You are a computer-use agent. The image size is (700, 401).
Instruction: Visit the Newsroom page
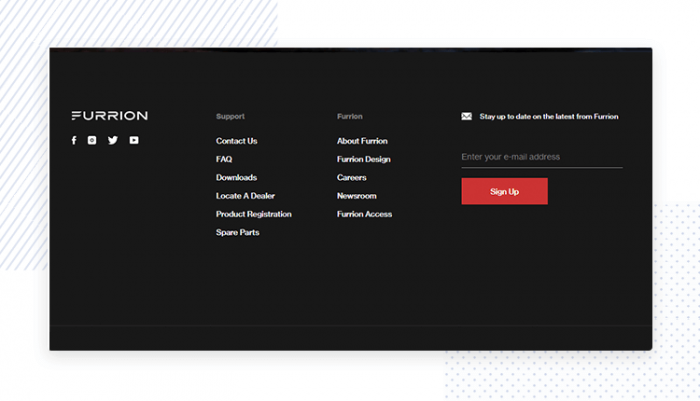coord(356,196)
